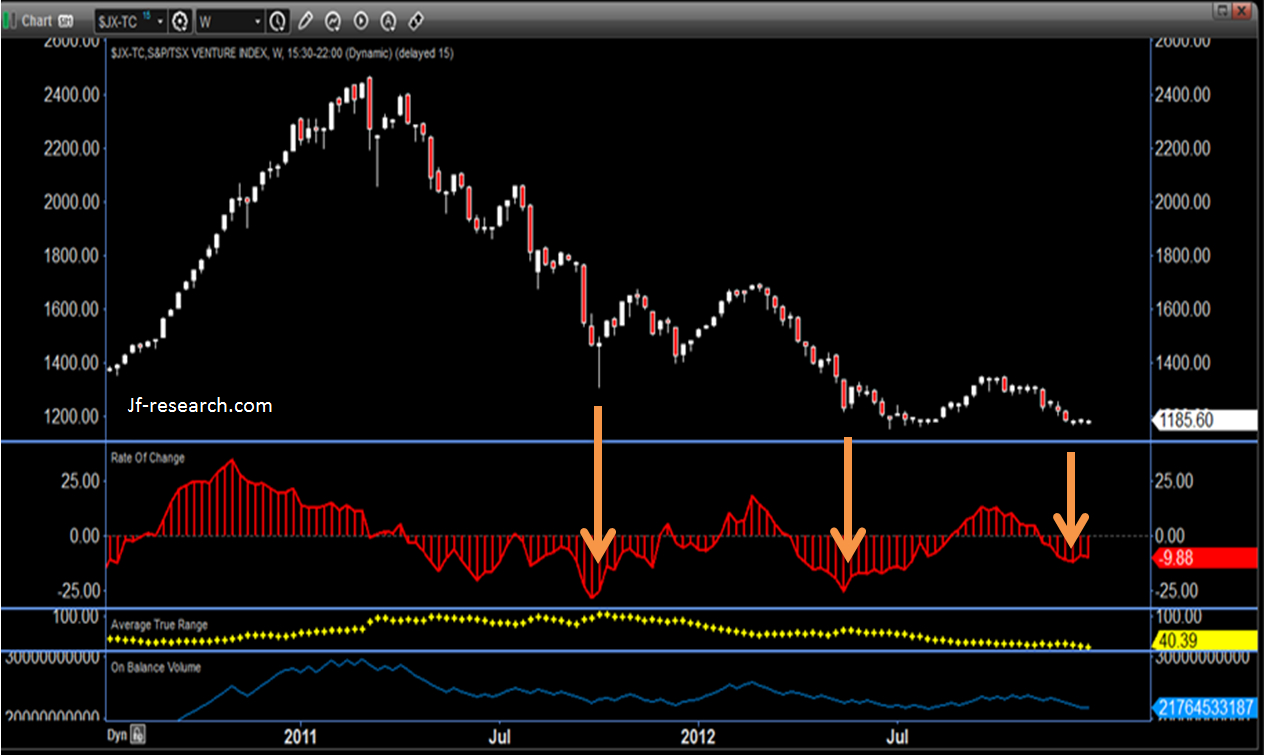Screen dimensions: 1264x755
Task: Click the circled A icon in toolbar
Action: (x=389, y=20)
